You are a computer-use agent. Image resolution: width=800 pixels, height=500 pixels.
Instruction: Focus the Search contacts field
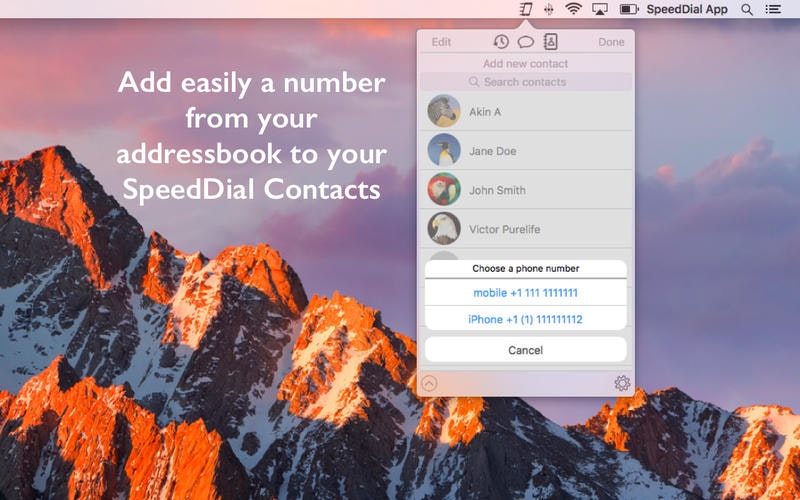point(526,82)
